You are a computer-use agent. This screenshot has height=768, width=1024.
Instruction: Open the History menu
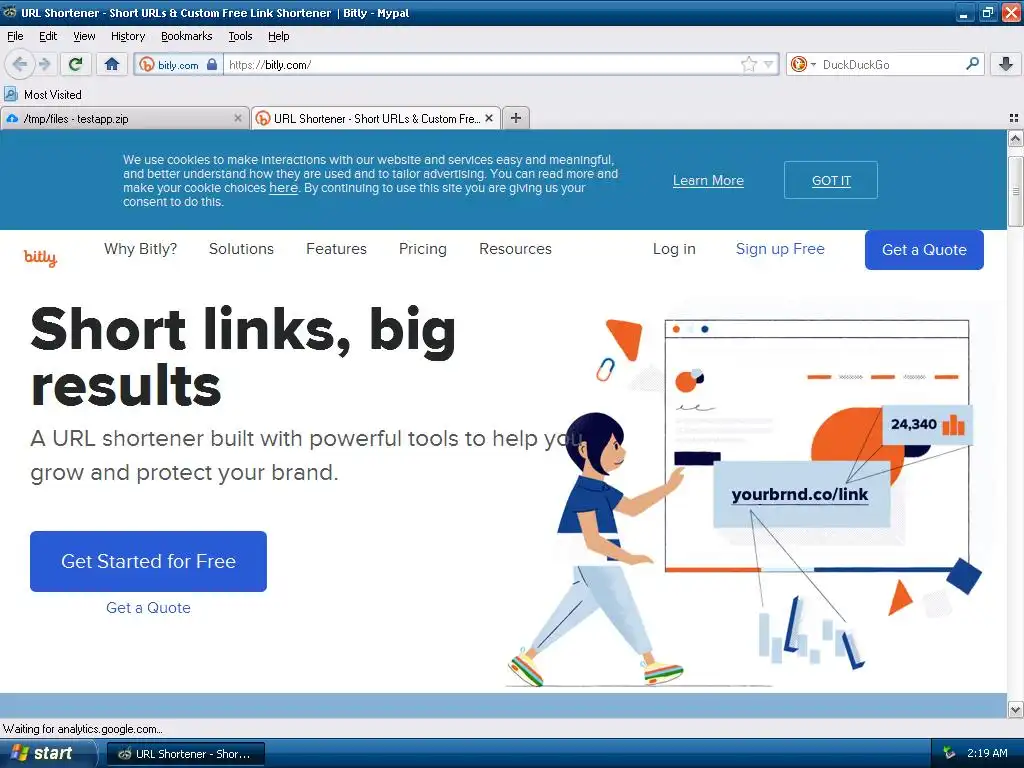pos(128,36)
